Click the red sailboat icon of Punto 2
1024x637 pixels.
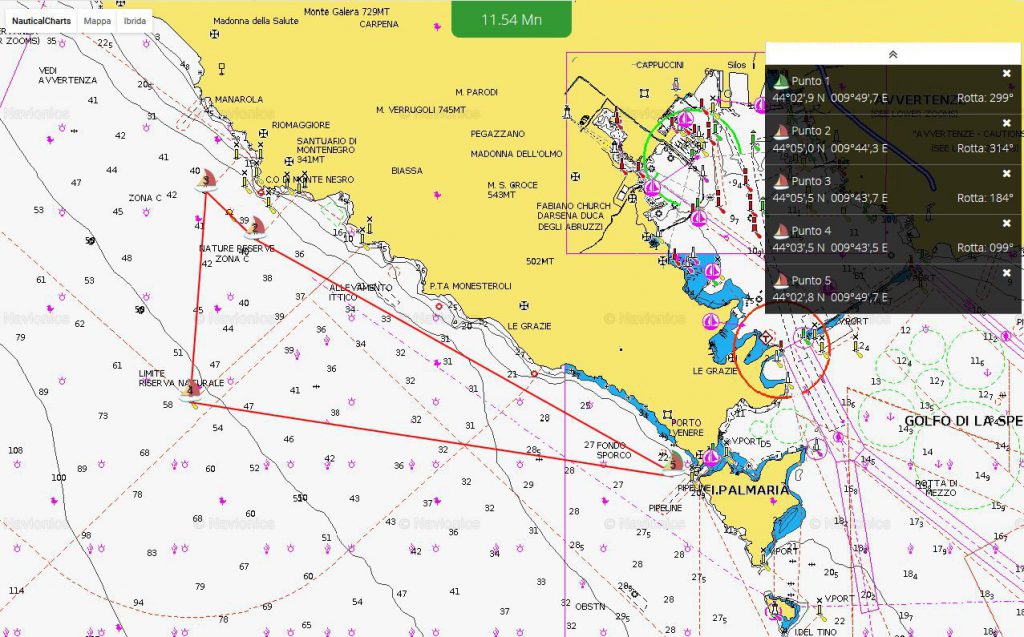tap(780, 132)
